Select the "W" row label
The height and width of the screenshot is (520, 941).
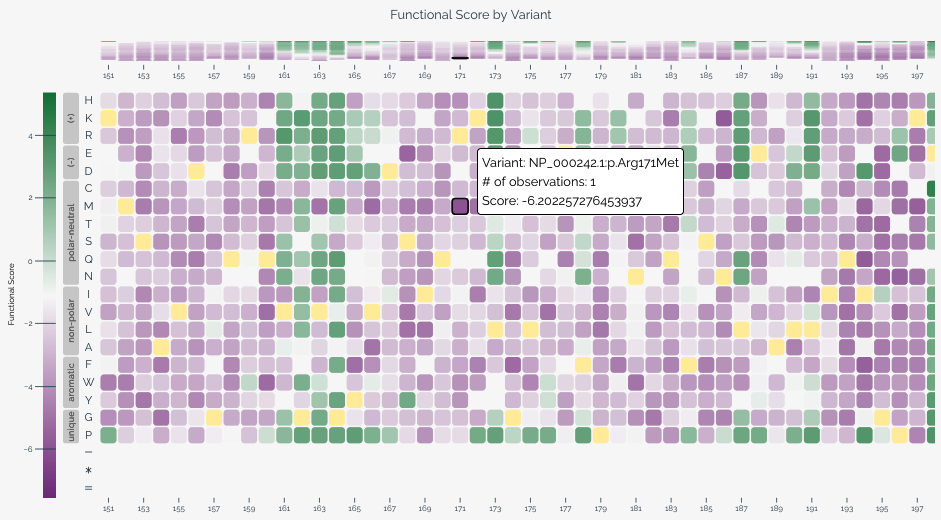(88, 382)
